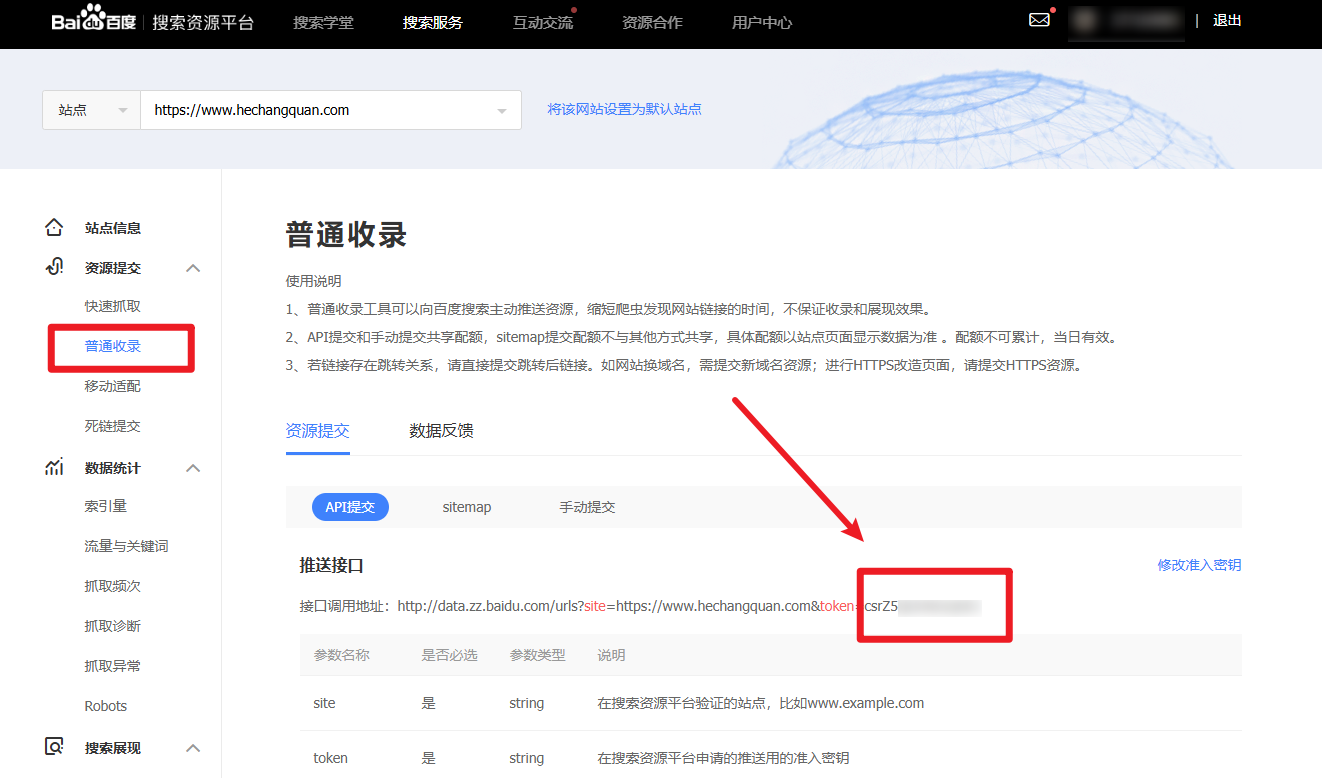Image resolution: width=1322 pixels, height=778 pixels.
Task: Click the 搜索资源平台 platform title
Action: (204, 22)
